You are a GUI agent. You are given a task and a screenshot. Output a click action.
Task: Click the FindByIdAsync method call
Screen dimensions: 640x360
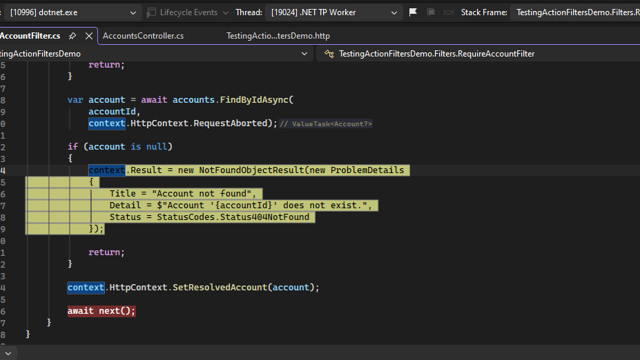coord(254,100)
